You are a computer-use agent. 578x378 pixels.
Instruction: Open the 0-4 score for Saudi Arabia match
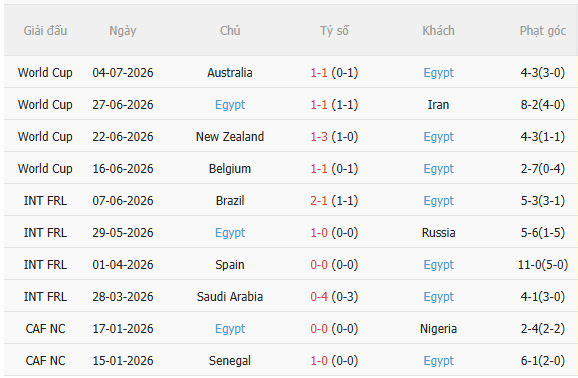pyautogui.click(x=319, y=297)
